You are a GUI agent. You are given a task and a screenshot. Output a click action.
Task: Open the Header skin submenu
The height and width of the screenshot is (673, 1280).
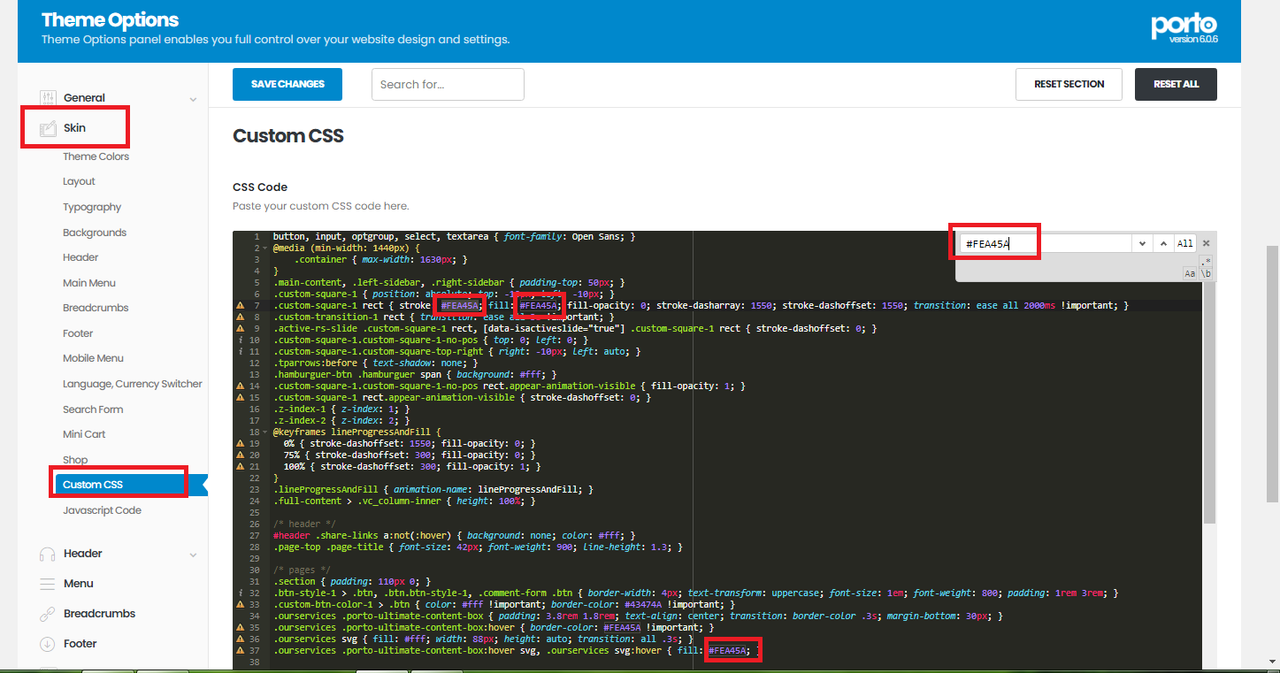tap(81, 258)
